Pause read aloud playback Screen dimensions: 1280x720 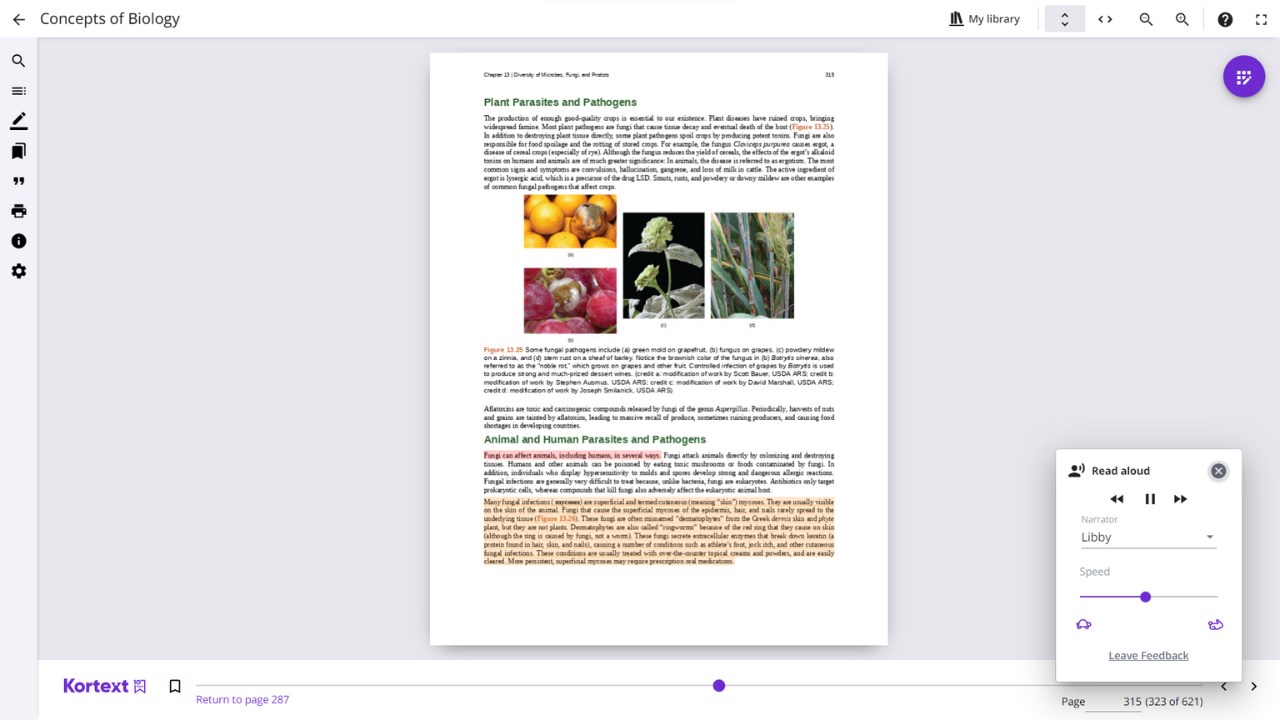pyautogui.click(x=1150, y=499)
